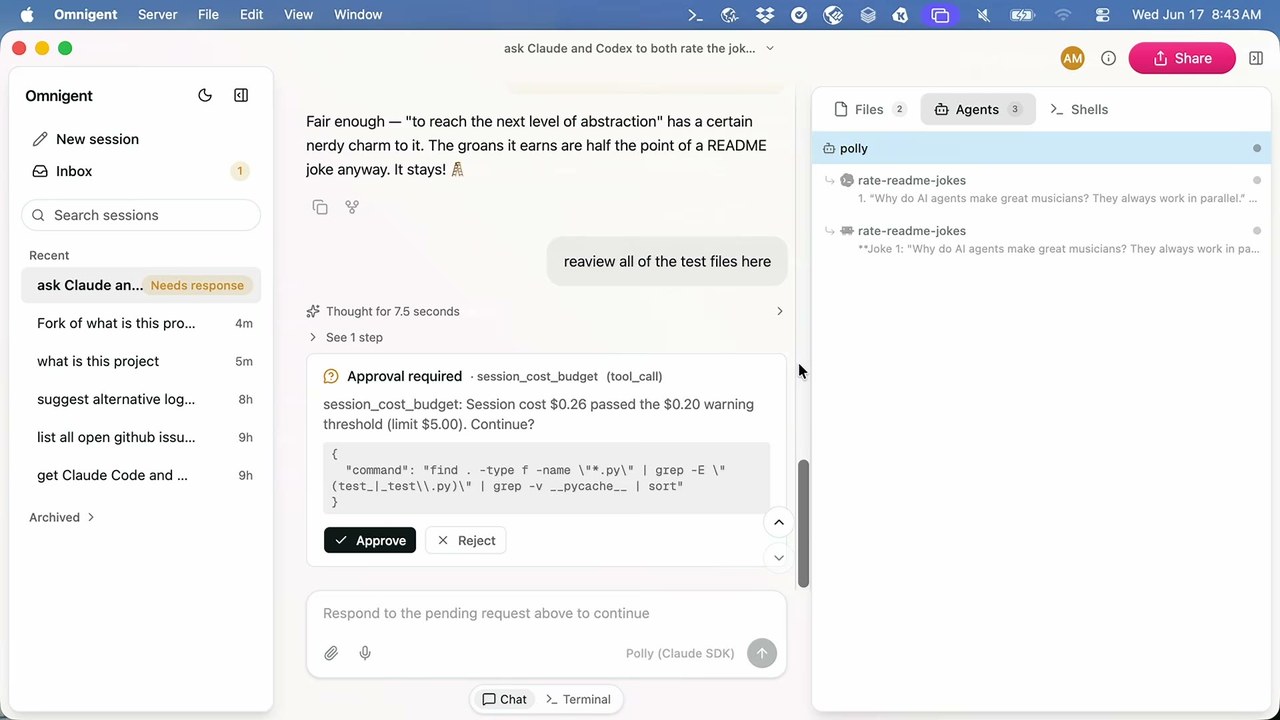This screenshot has height=720, width=1280.
Task: Switch to Terminal view
Action: click(578, 699)
